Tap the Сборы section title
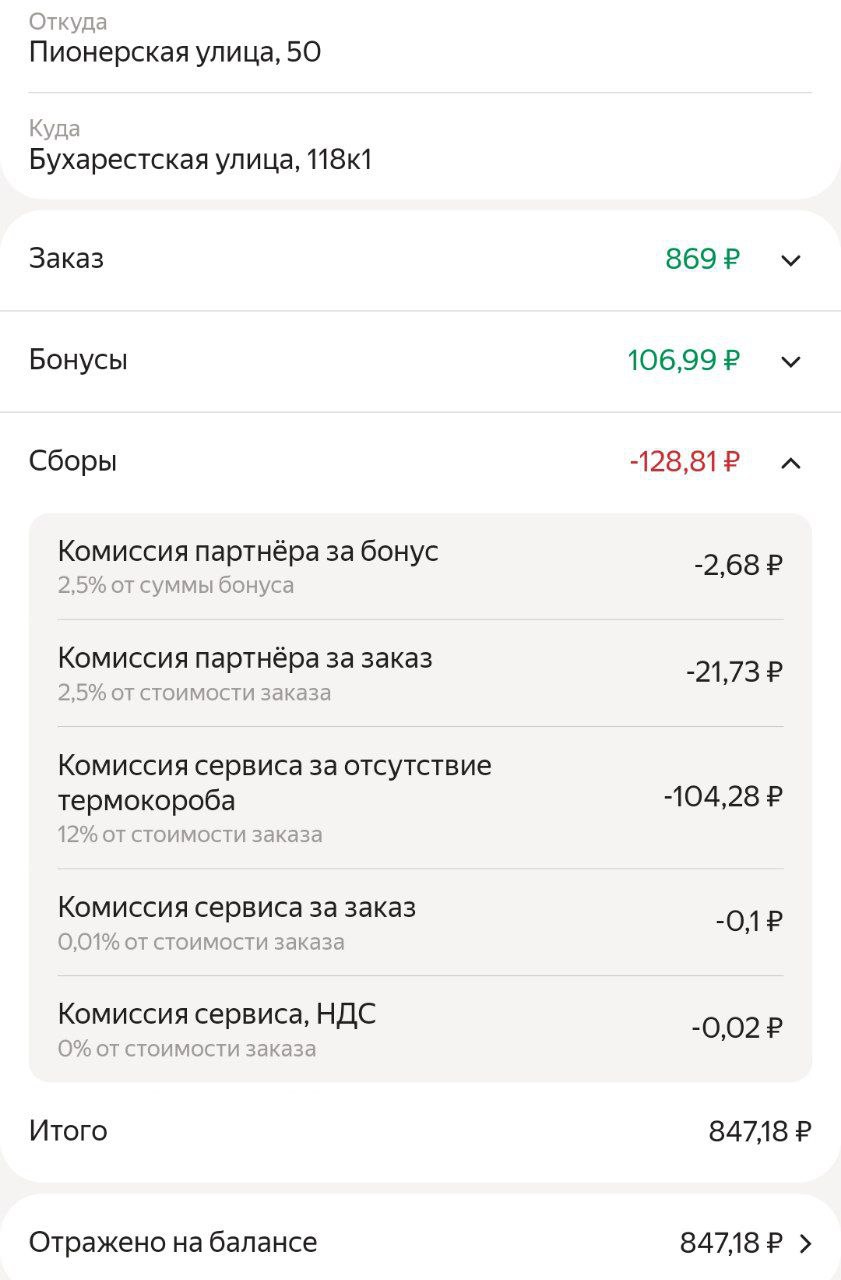The width and height of the screenshot is (841, 1280). point(73,462)
